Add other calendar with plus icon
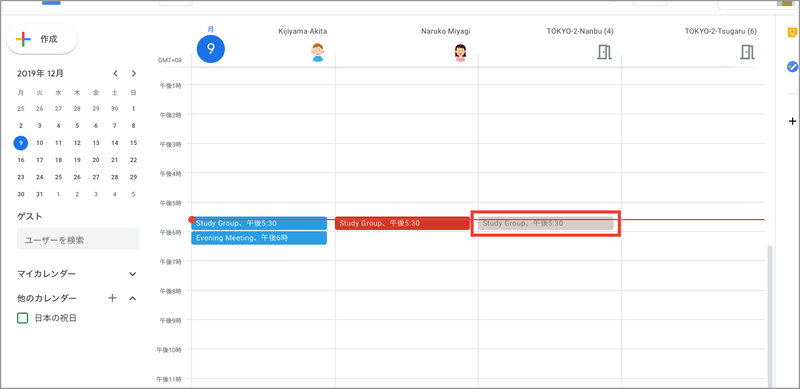Viewport: 800px width, 389px height. click(x=113, y=298)
